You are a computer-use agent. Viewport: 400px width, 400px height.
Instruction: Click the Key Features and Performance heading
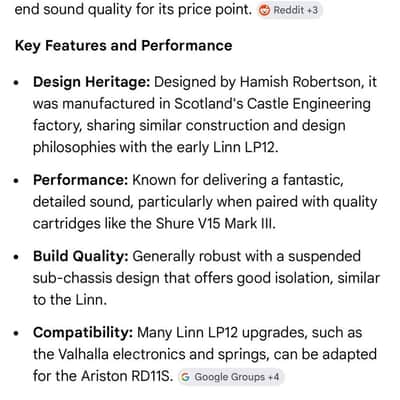pos(123,46)
